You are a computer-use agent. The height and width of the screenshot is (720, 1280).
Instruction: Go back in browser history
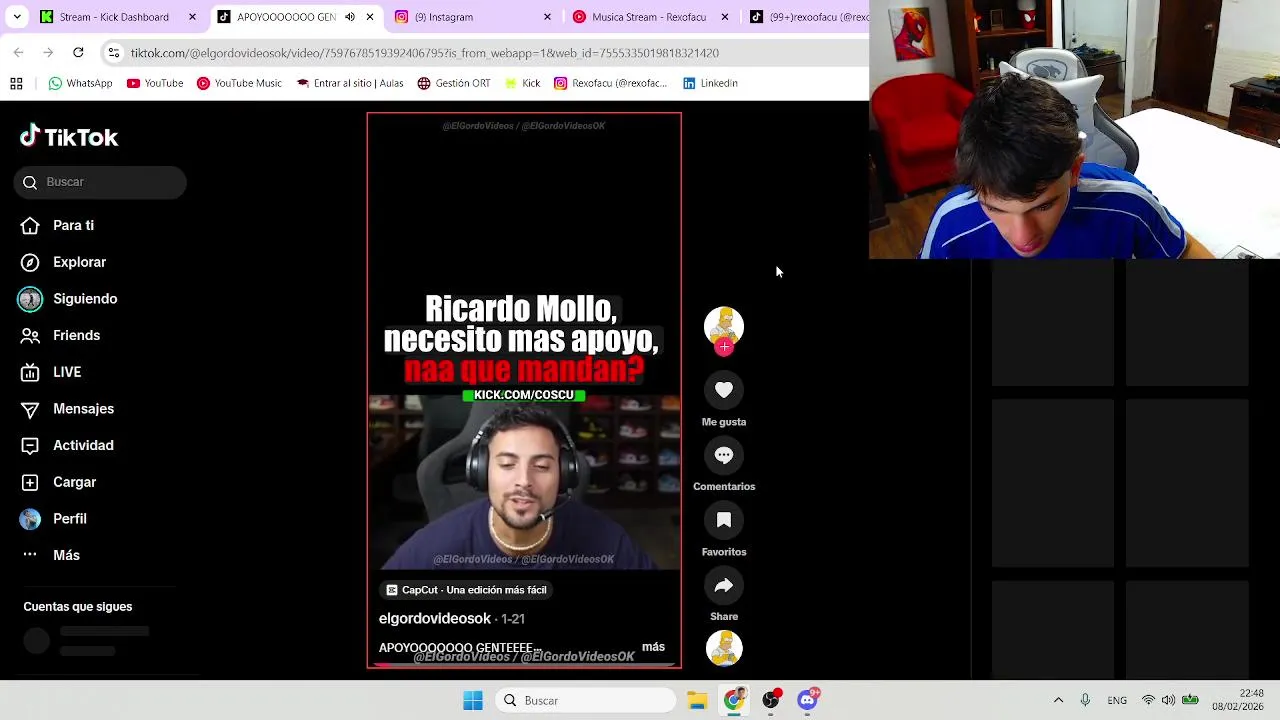pyautogui.click(x=19, y=52)
